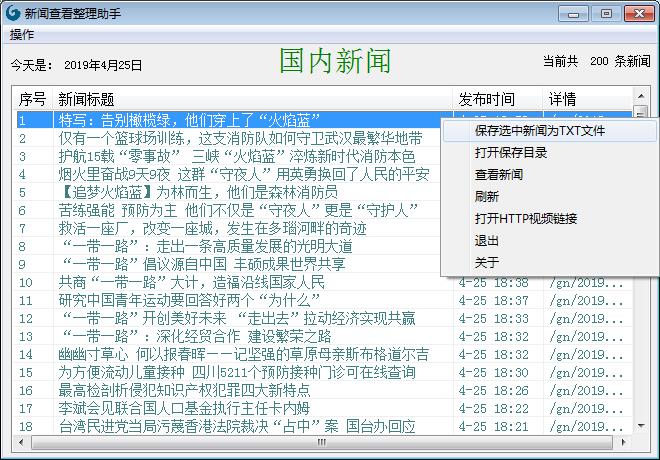Select 刷新 to reload news

point(486,197)
